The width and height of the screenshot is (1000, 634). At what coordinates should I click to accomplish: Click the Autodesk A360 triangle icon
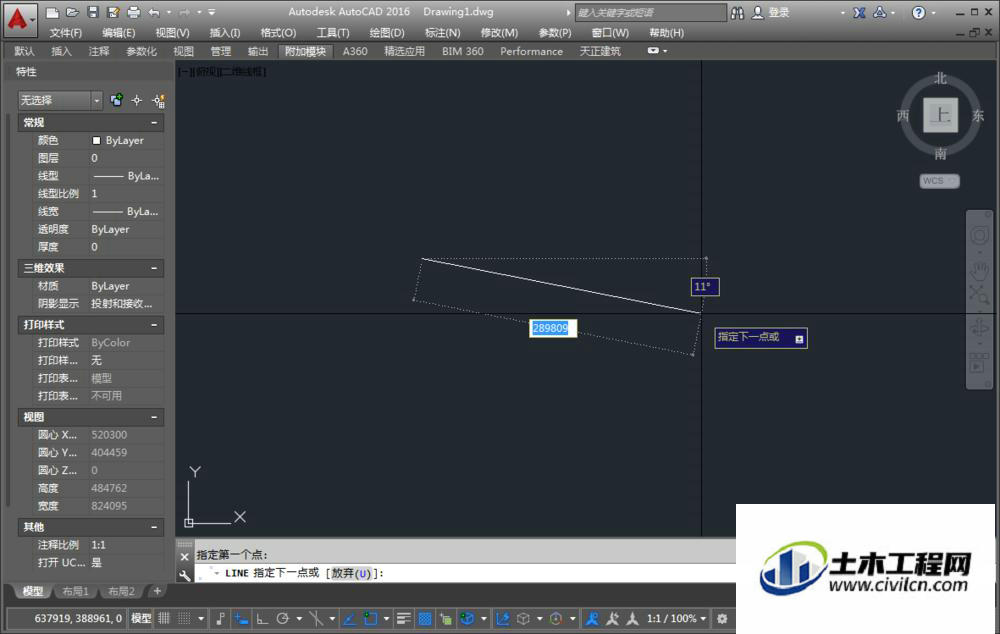coord(879,12)
